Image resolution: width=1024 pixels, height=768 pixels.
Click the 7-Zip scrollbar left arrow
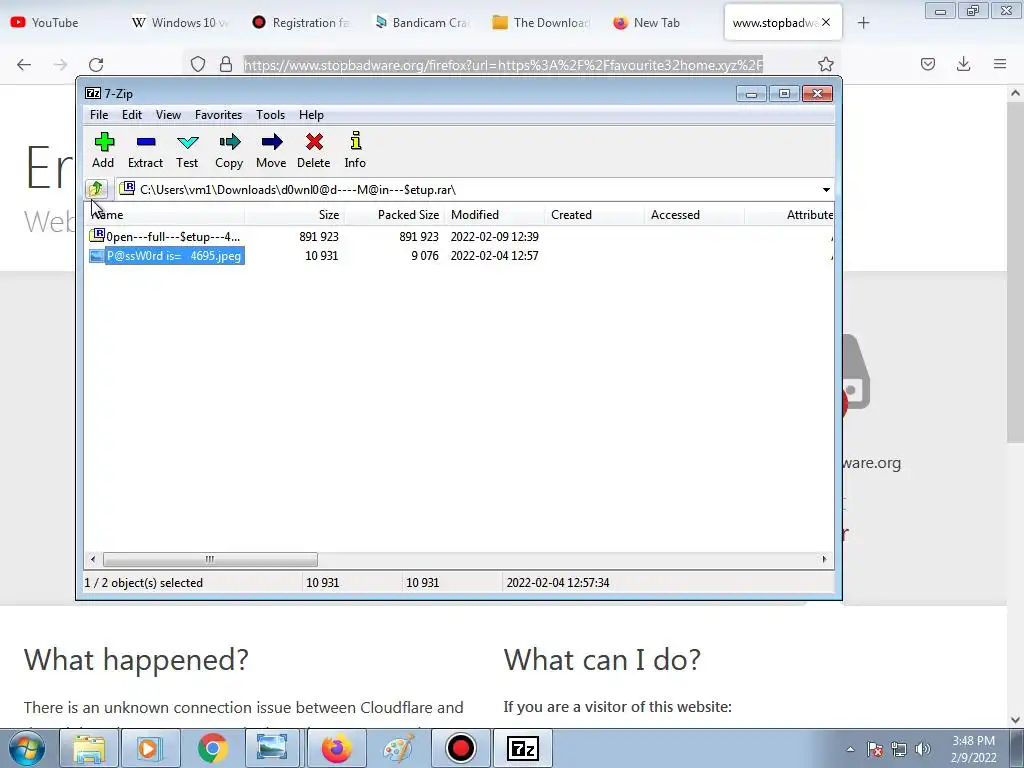pos(93,560)
